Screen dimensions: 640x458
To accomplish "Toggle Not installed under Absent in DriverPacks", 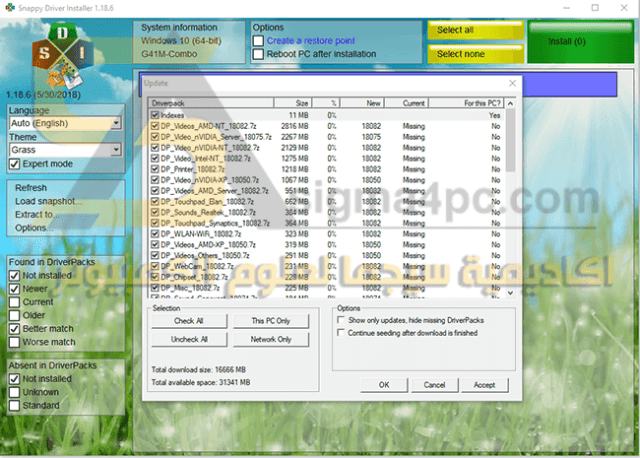I will coord(14,379).
